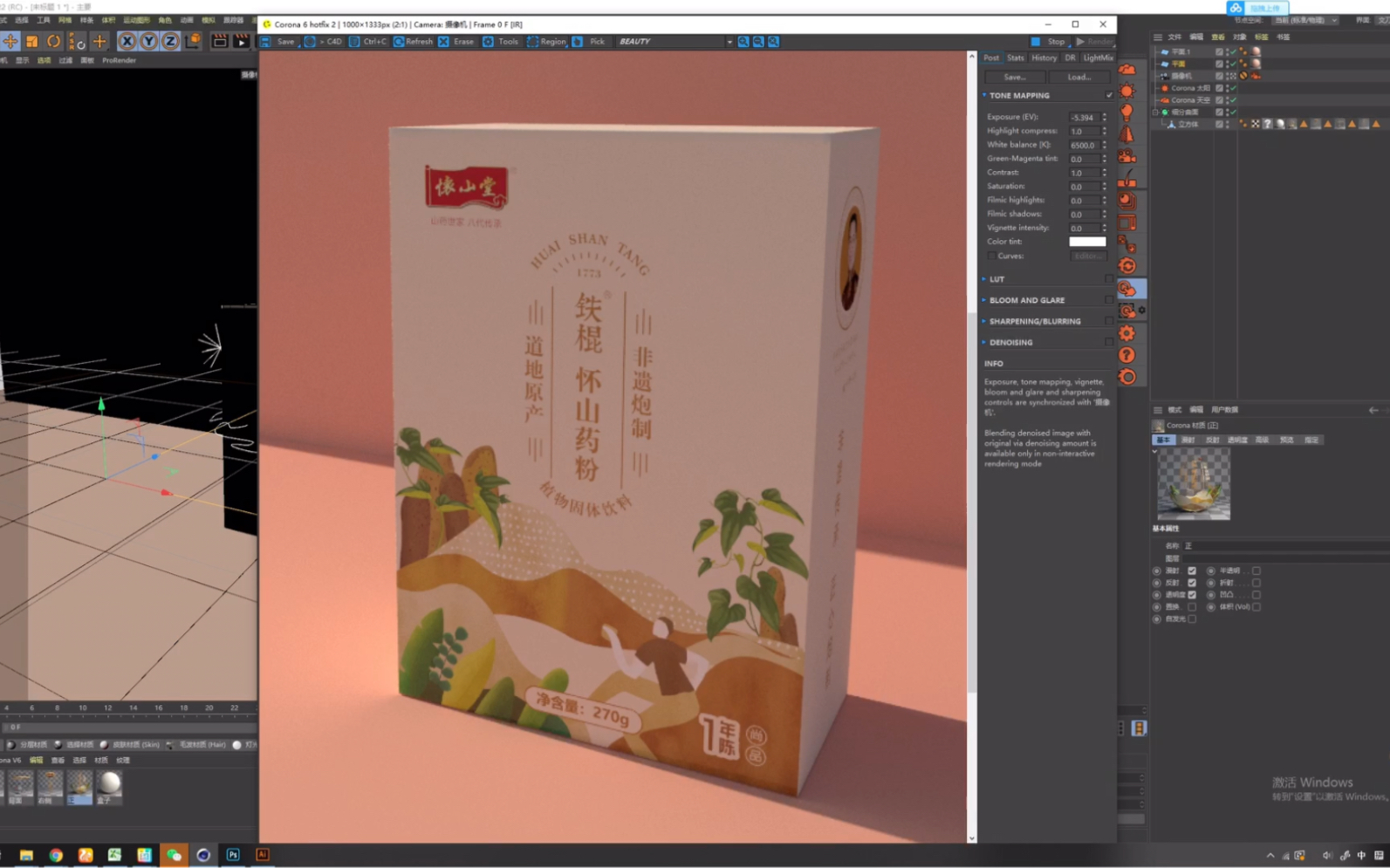Enable the BLOOM AND GLARE checkbox
The height and width of the screenshot is (868, 1390).
click(1109, 300)
